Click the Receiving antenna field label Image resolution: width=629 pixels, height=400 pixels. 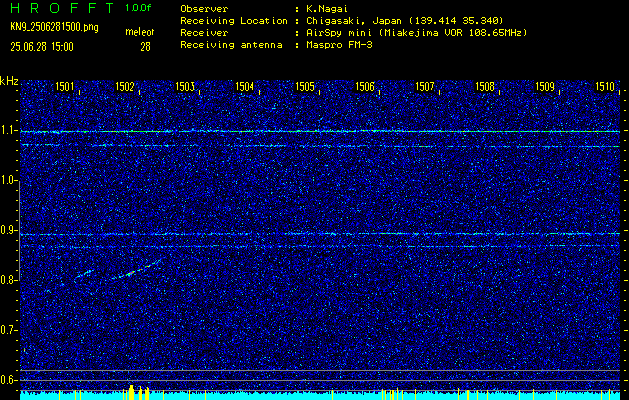point(231,45)
